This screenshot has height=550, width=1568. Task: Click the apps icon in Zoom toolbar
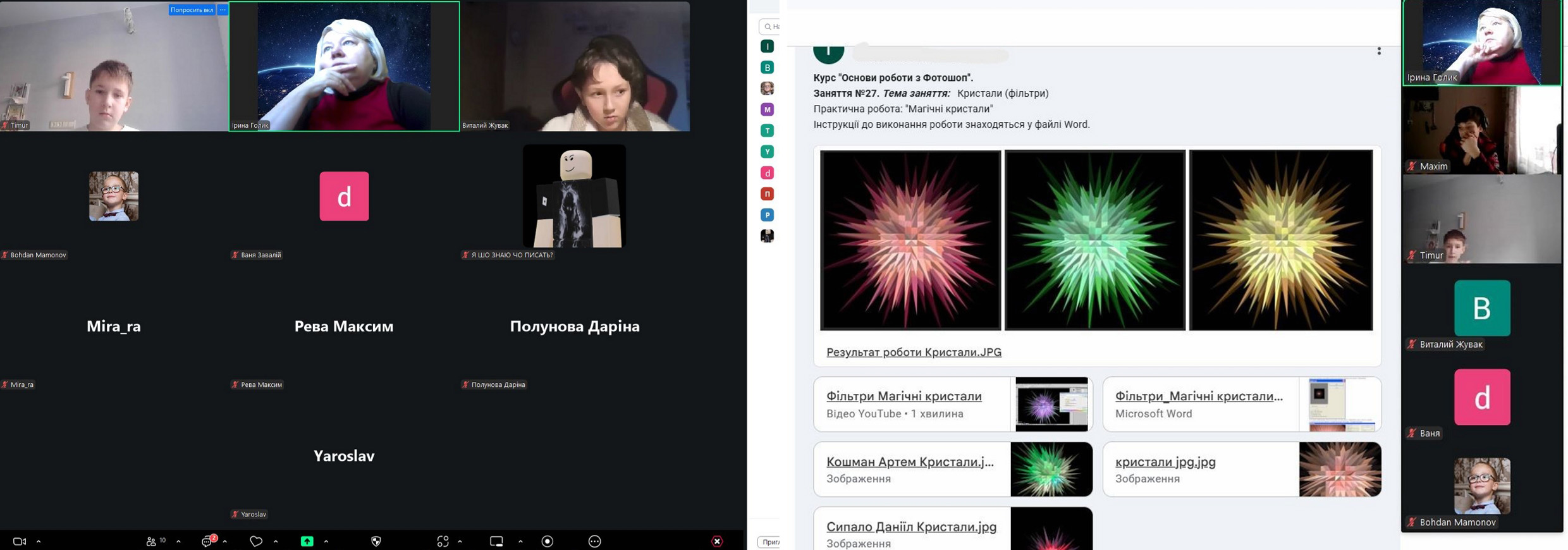(x=443, y=542)
